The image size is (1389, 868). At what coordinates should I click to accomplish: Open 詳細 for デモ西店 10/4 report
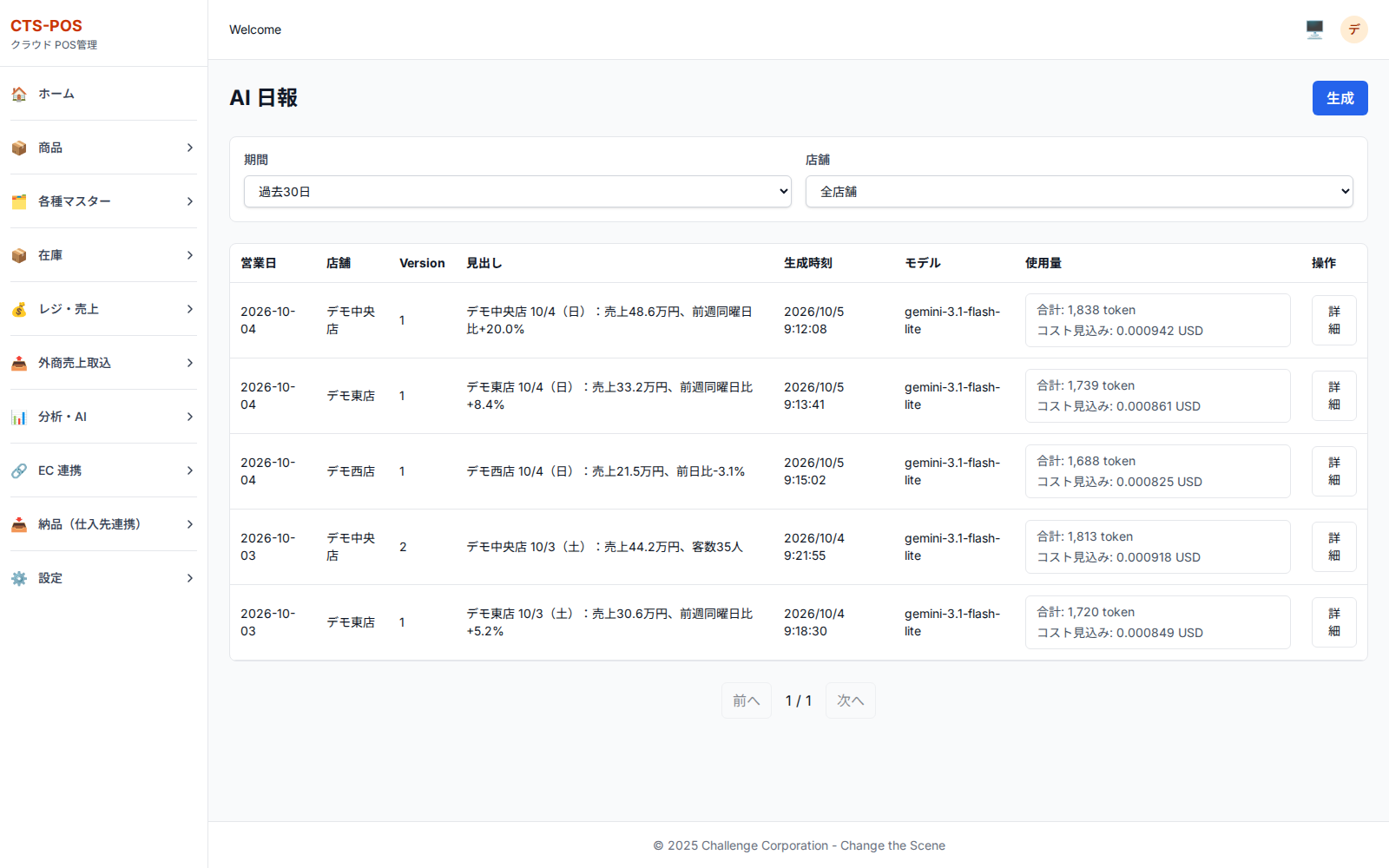[x=1334, y=471]
